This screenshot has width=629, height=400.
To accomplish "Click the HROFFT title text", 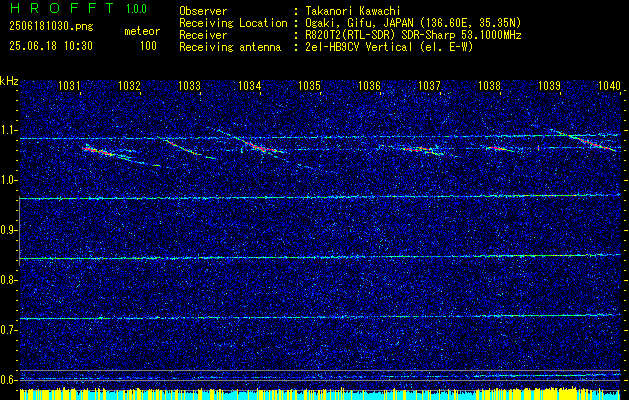I will point(63,8).
